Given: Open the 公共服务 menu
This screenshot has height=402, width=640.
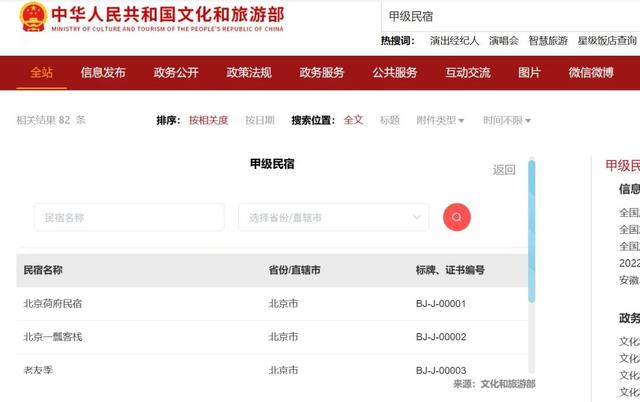Looking at the screenshot, I should click(395, 73).
